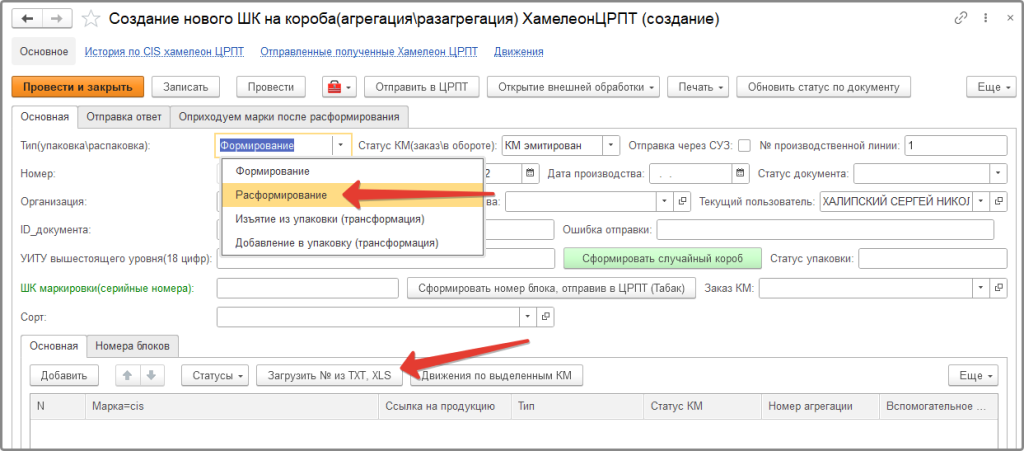Viewport: 1024px width, 451px height.
Task: Expand the Текущий пользователь dropdown arrow
Action: 982,202
